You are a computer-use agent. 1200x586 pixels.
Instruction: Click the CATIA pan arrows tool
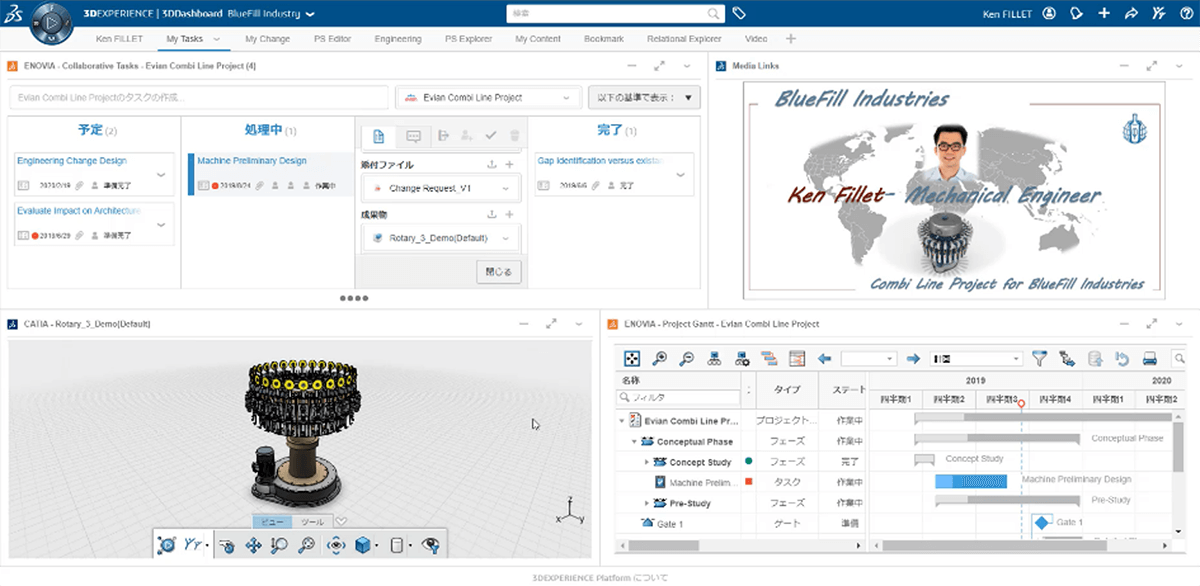click(x=253, y=545)
